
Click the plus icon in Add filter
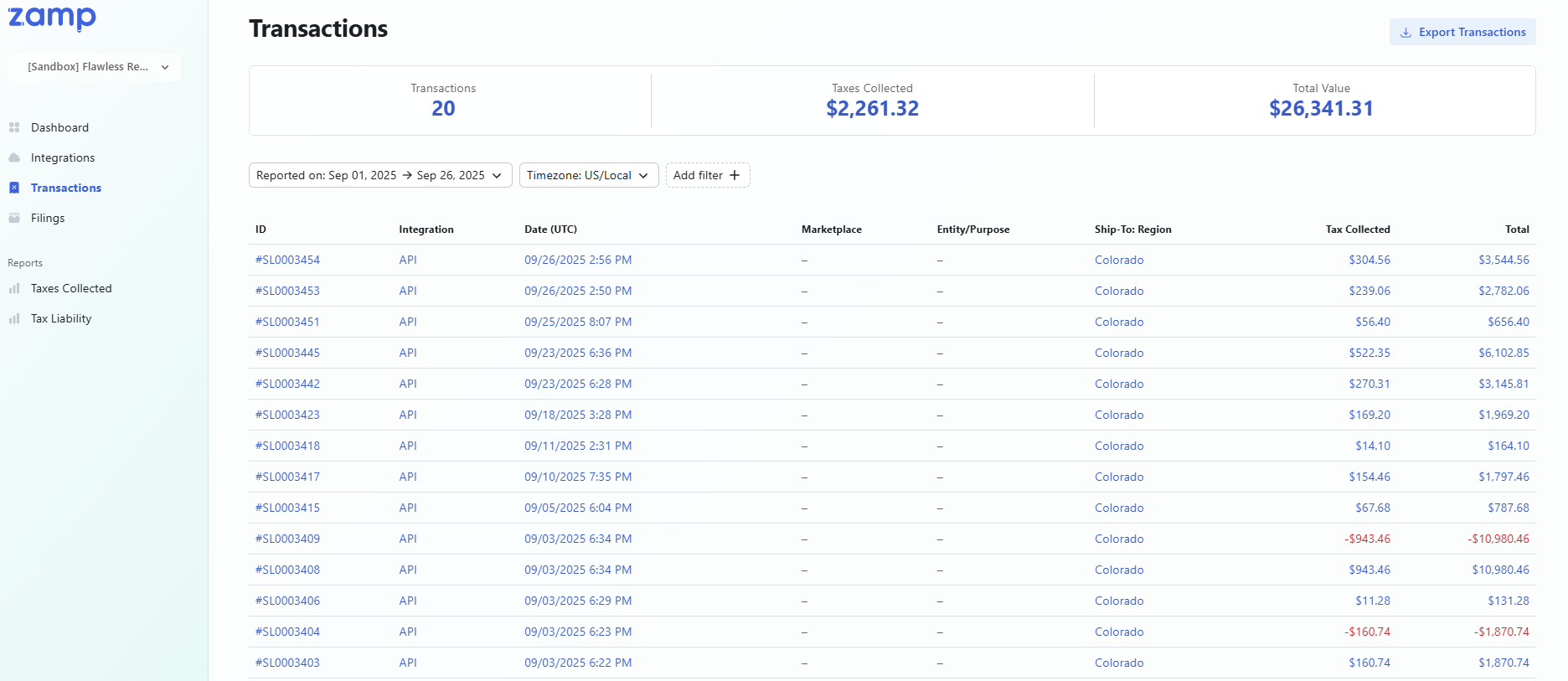click(735, 175)
